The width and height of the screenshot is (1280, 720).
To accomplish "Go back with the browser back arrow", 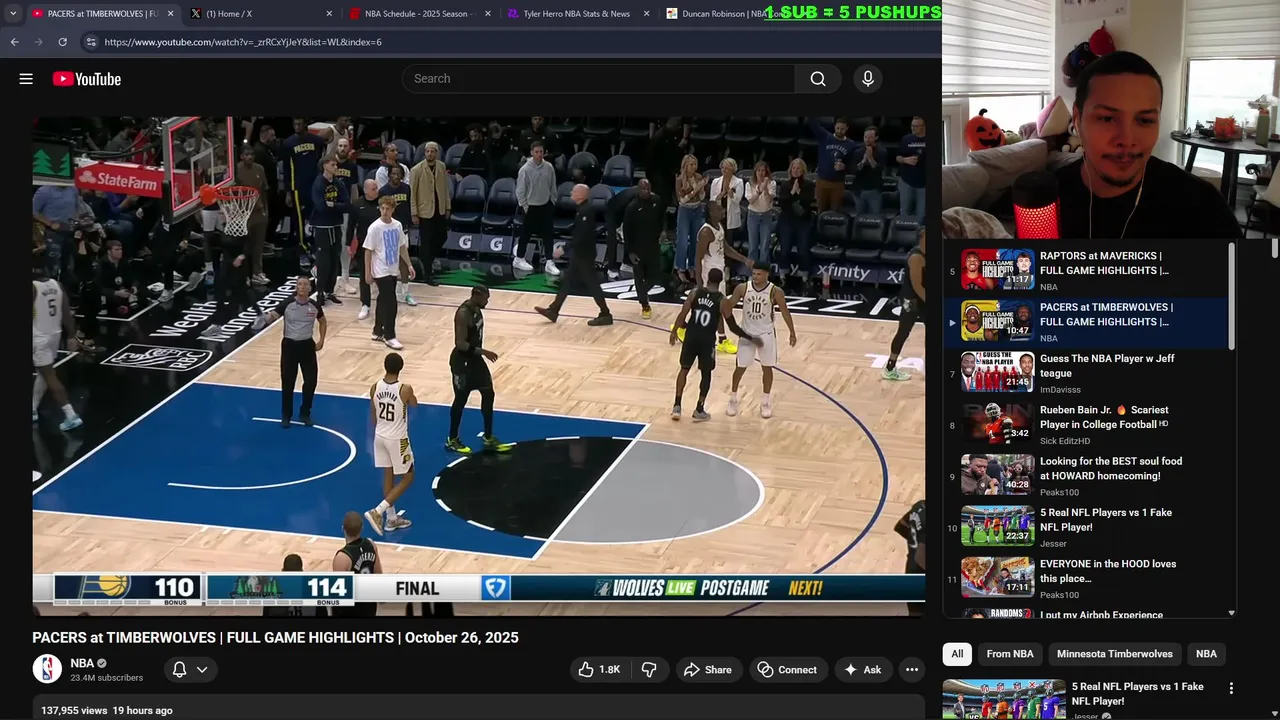I will [14, 42].
